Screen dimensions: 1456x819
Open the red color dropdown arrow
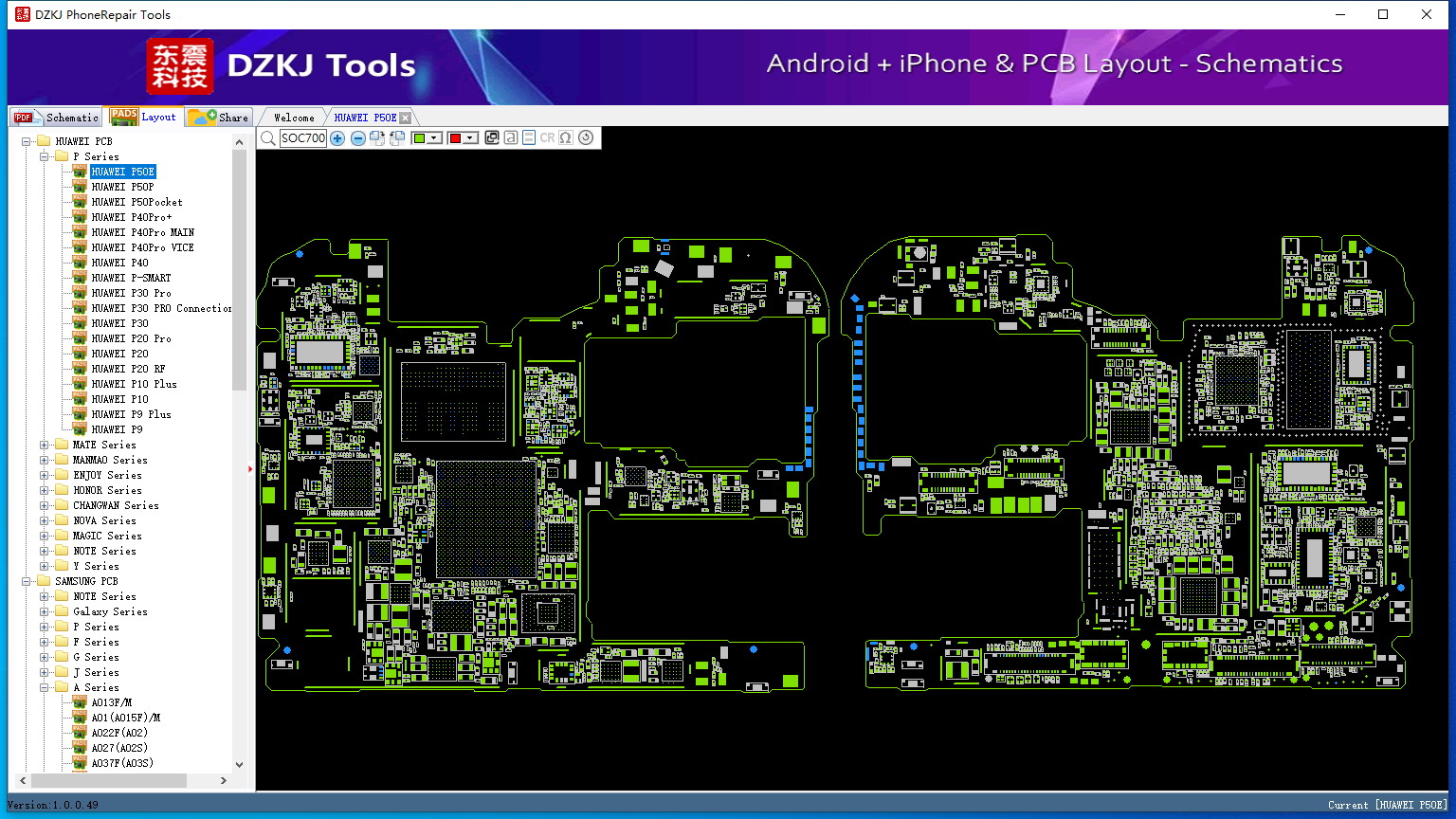point(471,138)
